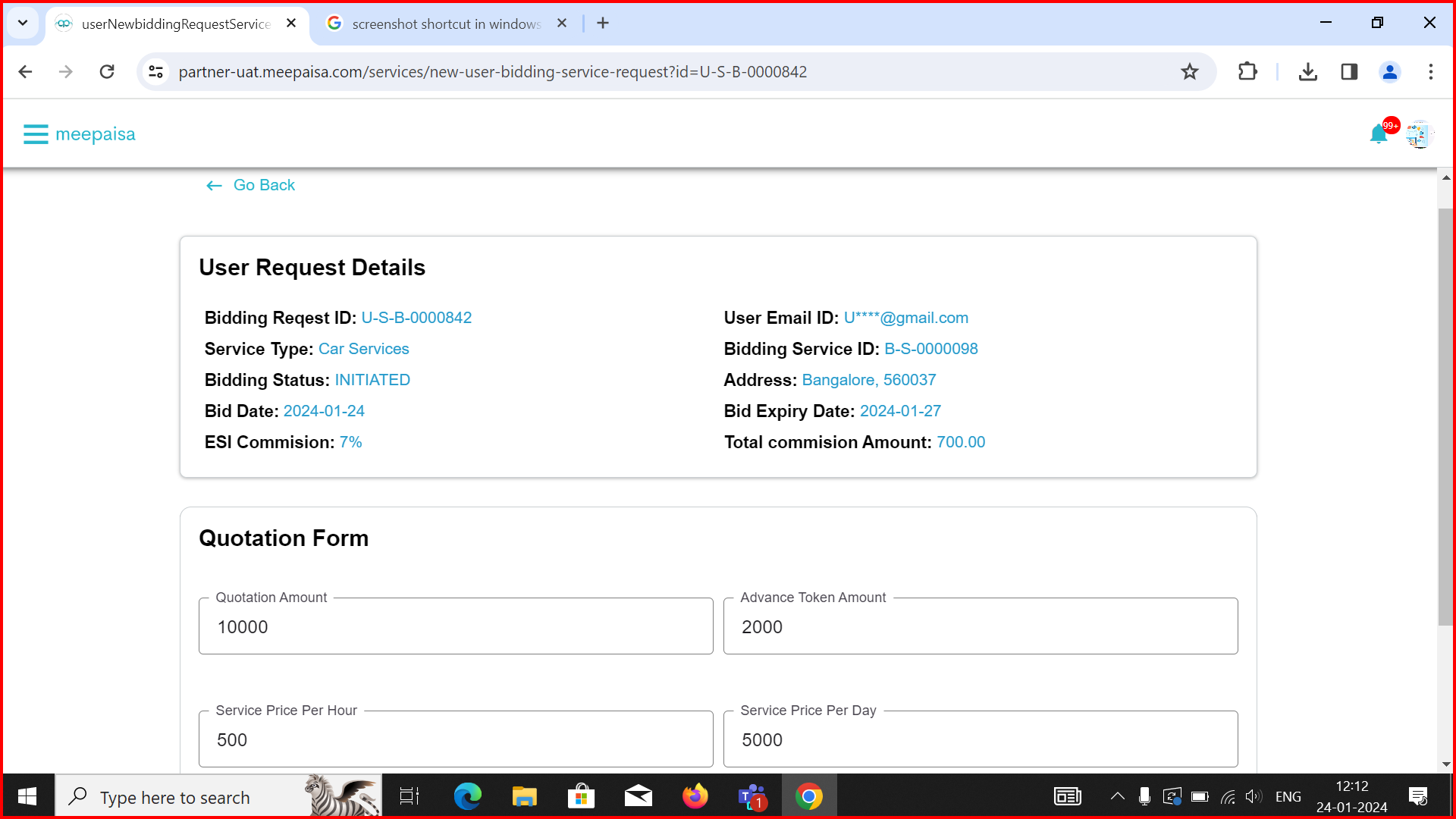Click the INITIATED bidding status value
Screen dimensions: 1456x819
[372, 380]
